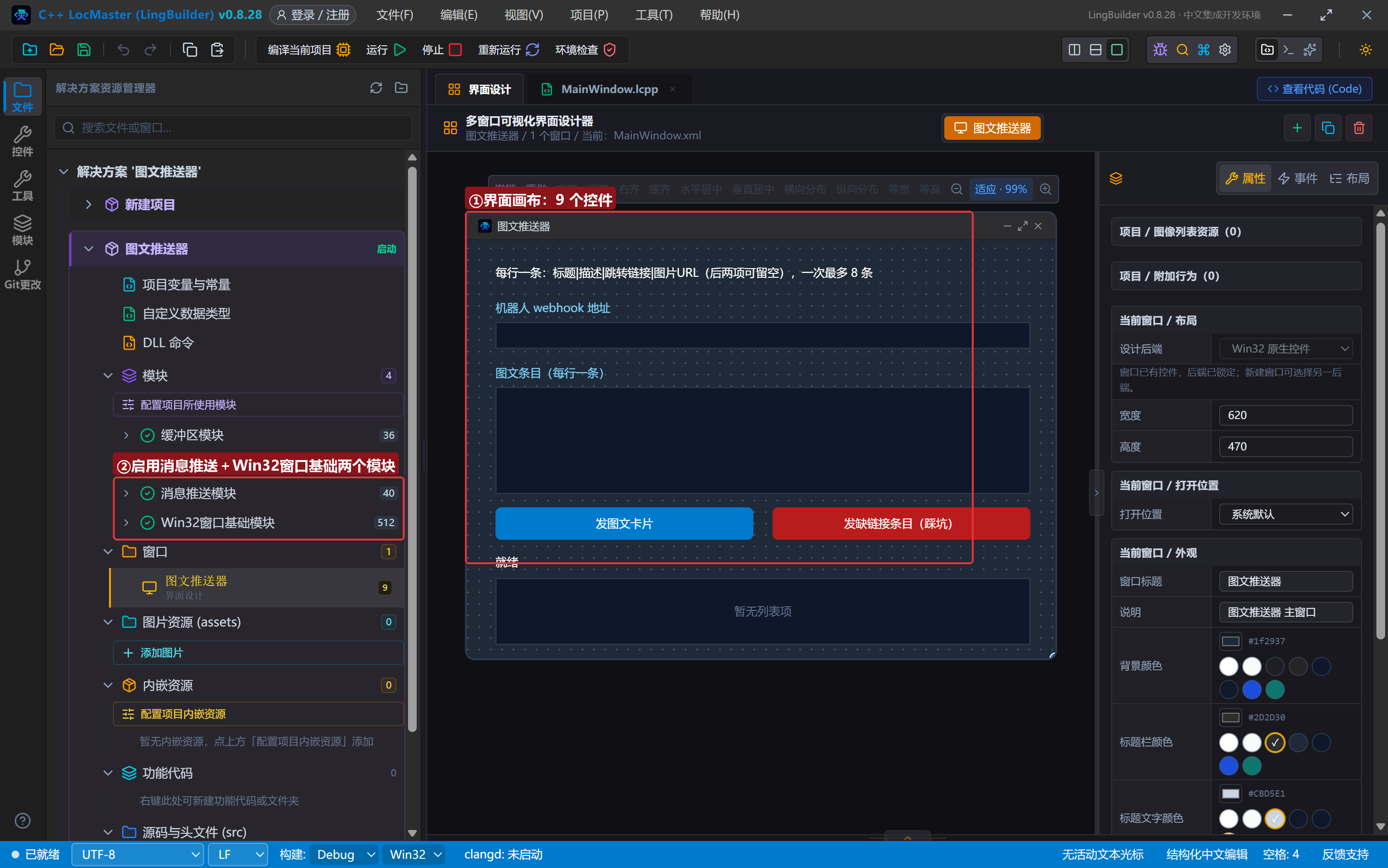Open the 工具(T) menu
The height and width of the screenshot is (868, 1388).
point(654,15)
